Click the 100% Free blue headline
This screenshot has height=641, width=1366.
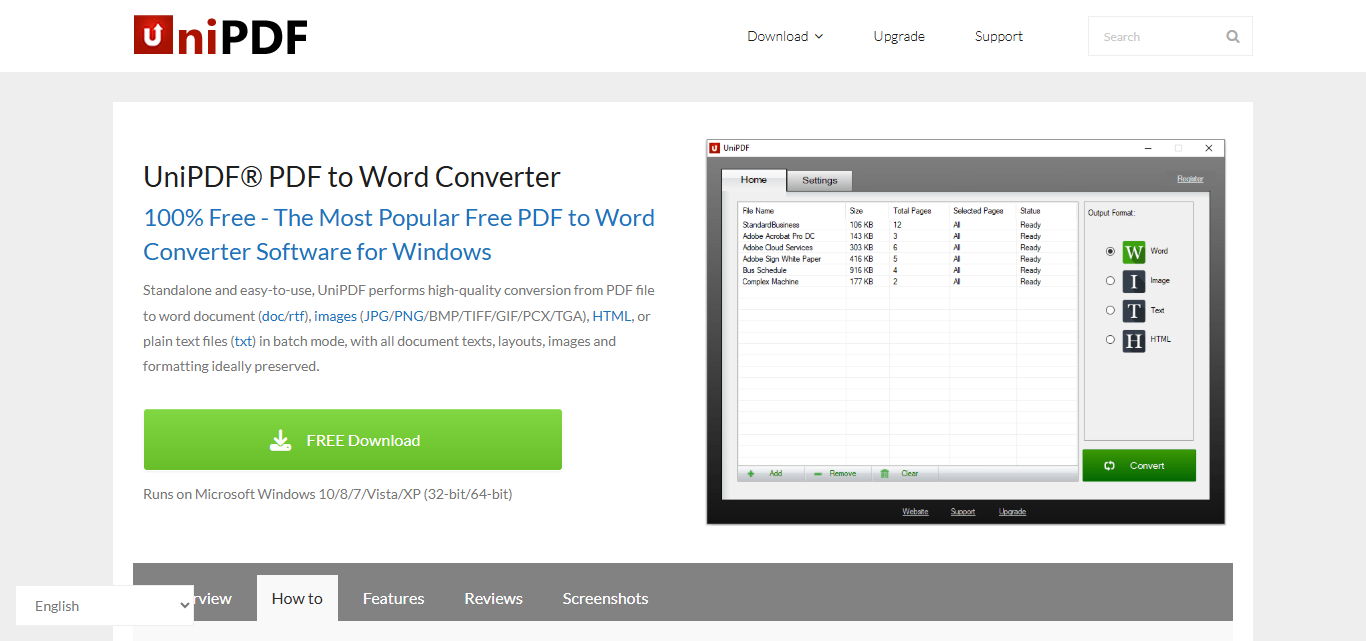[399, 234]
